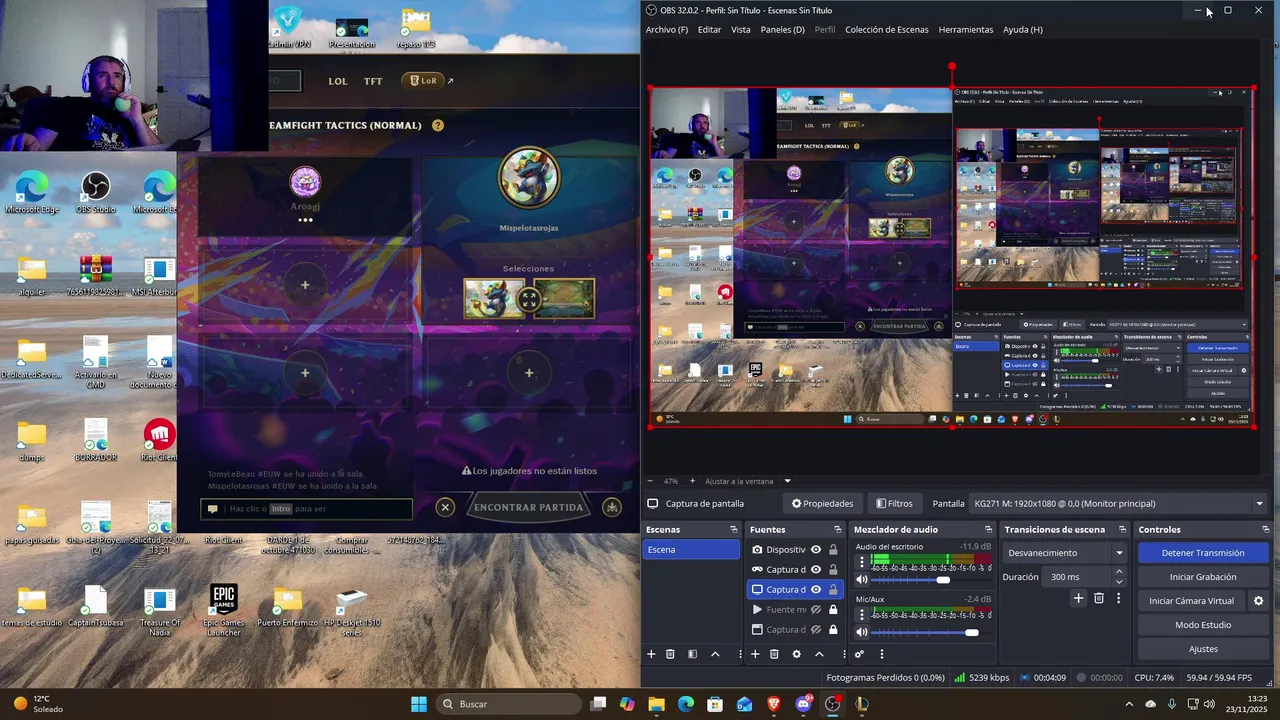This screenshot has width=1280, height=720.
Task: Open transitions three-dot menu
Action: 1118,598
